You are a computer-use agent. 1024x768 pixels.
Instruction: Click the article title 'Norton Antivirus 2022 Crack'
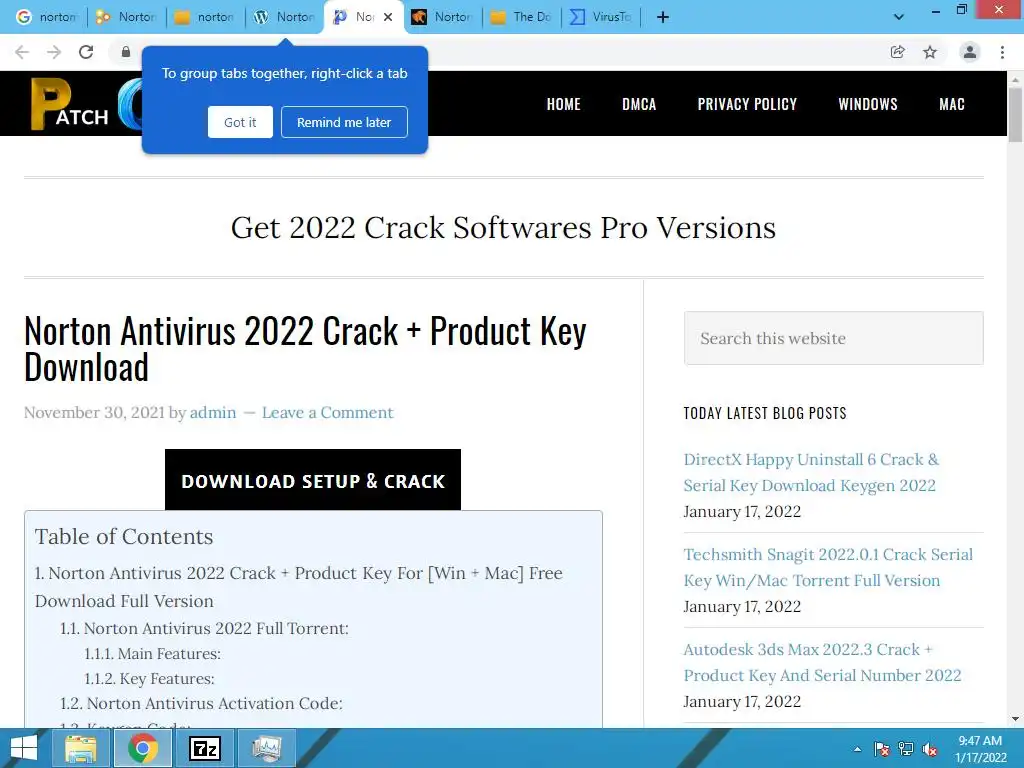pyautogui.click(x=305, y=349)
